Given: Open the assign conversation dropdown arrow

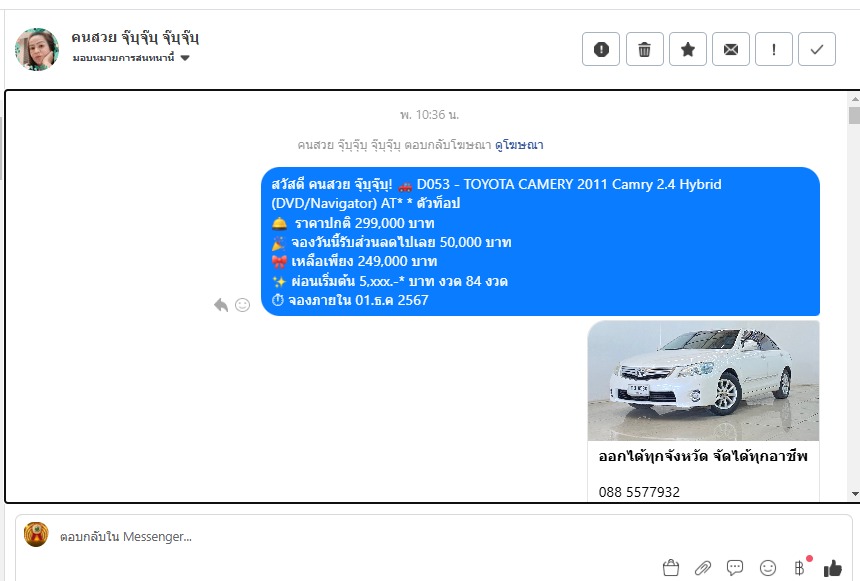Looking at the screenshot, I should point(185,58).
